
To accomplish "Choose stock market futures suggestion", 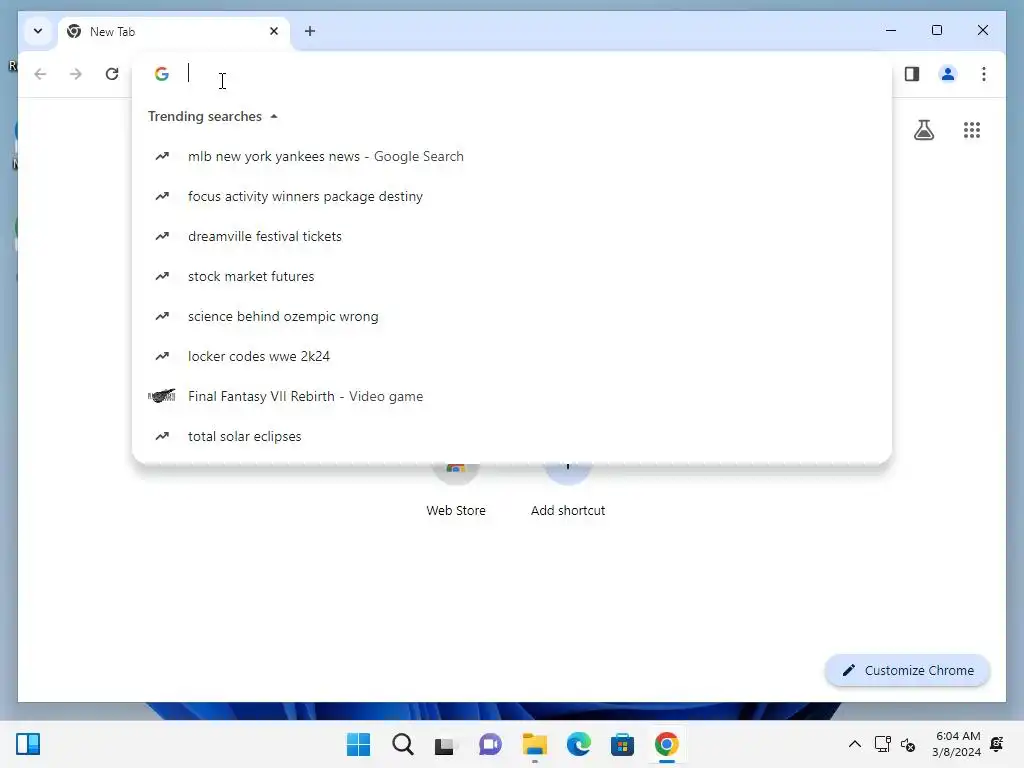I will (x=511, y=276).
